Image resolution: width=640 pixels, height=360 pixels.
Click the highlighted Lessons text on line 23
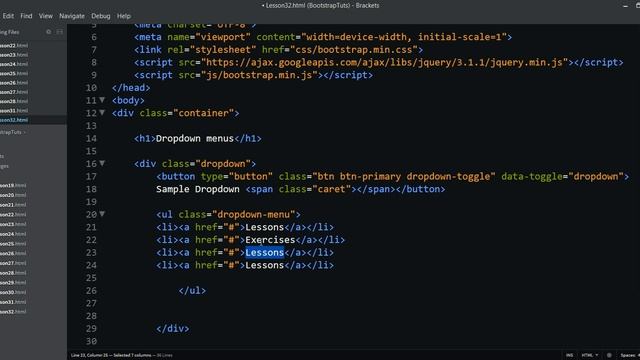coord(264,253)
